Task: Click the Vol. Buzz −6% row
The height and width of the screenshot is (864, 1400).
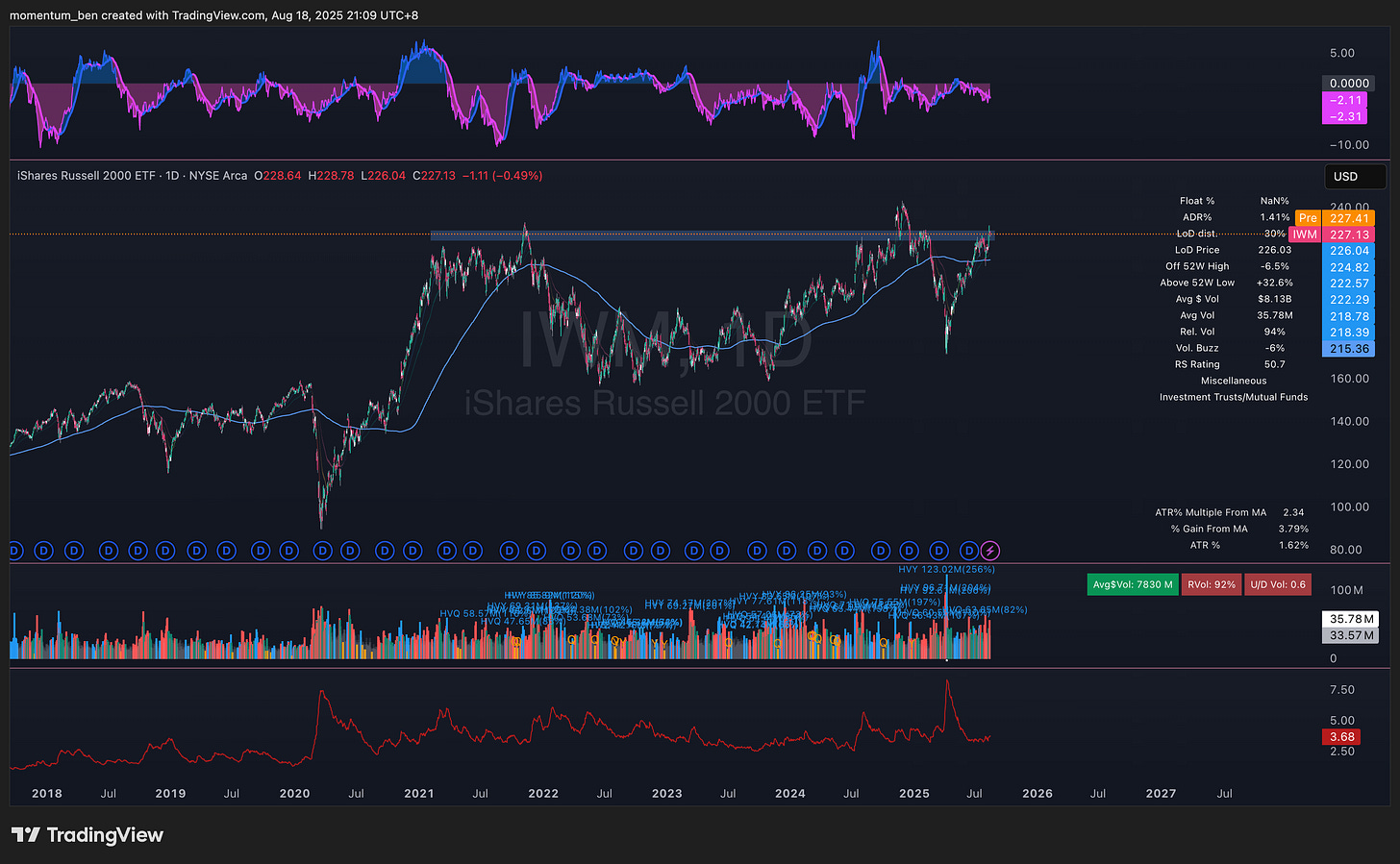Action: [1233, 348]
